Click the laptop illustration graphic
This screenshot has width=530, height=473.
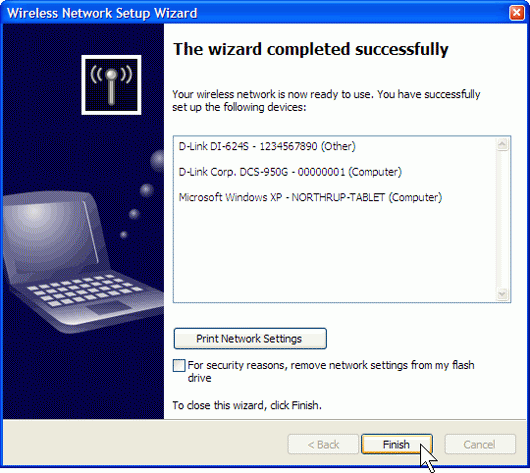(x=79, y=262)
